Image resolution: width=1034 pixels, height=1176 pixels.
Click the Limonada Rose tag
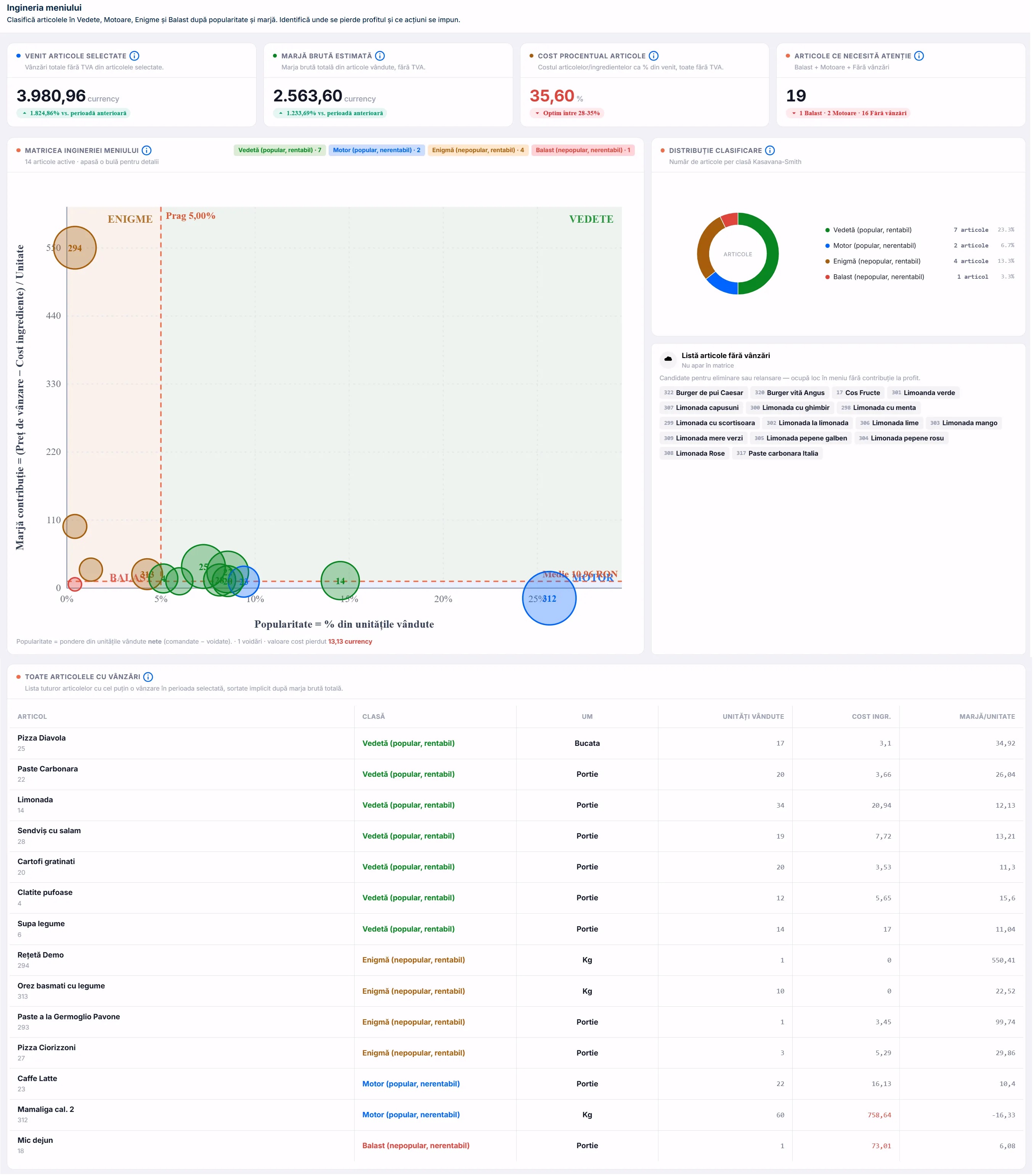(x=694, y=453)
